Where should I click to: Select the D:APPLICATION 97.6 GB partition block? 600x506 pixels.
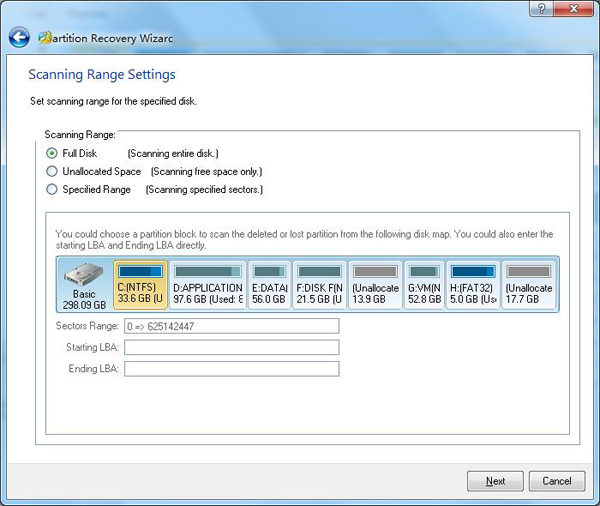point(208,285)
